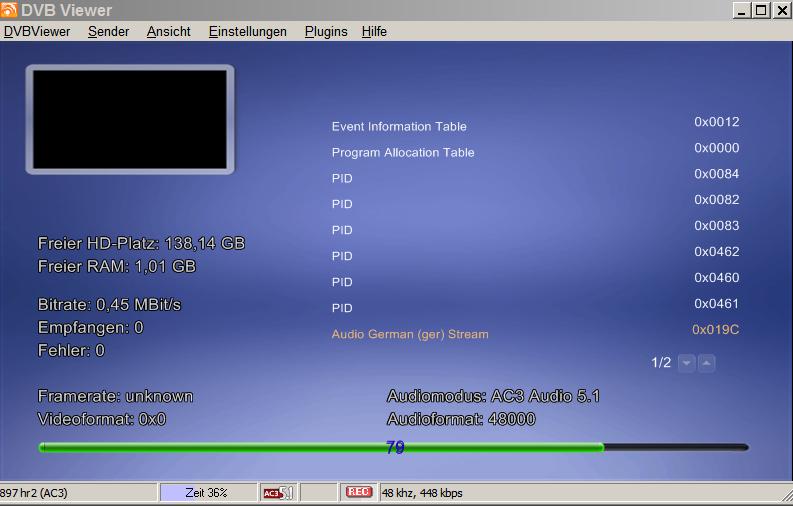The width and height of the screenshot is (793, 506).
Task: Select the Audio German (ger) Stream entry
Action: (410, 334)
